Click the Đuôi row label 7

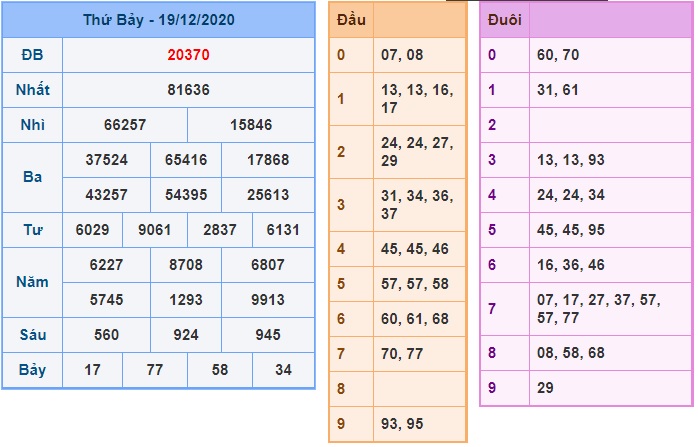pyautogui.click(x=492, y=309)
